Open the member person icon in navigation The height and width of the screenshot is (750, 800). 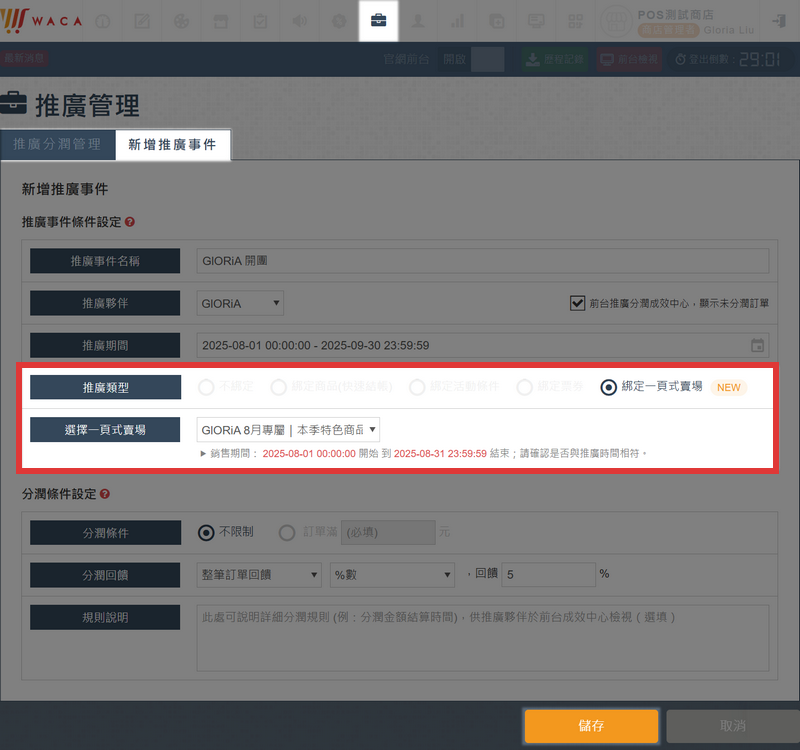coord(418,21)
